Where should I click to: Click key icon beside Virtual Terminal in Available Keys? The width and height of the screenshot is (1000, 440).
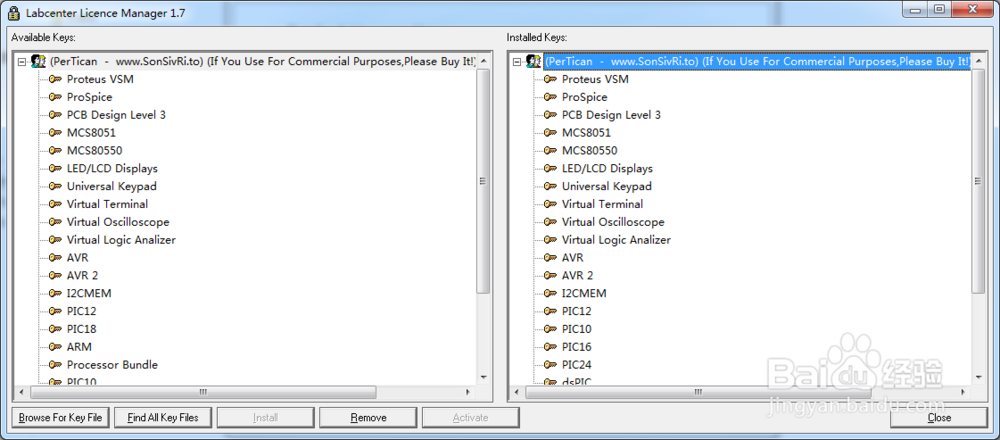tap(55, 205)
